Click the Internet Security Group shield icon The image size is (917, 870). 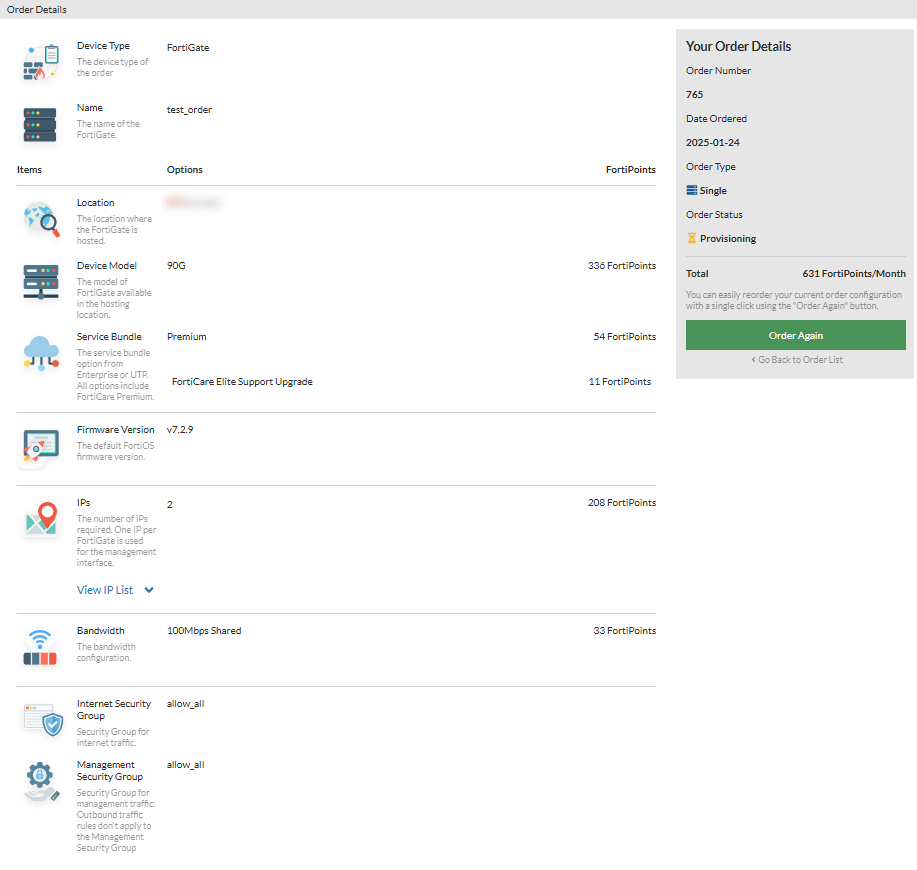(x=43, y=720)
